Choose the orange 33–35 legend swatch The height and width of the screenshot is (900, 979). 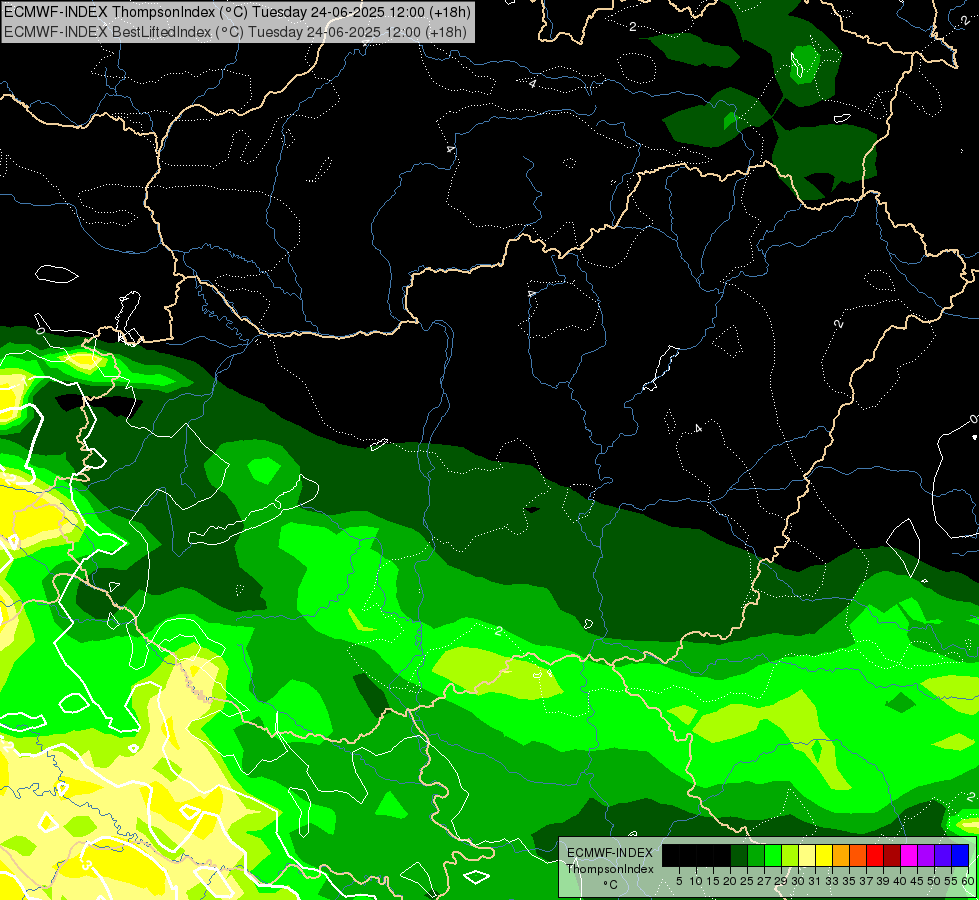[x=841, y=855]
